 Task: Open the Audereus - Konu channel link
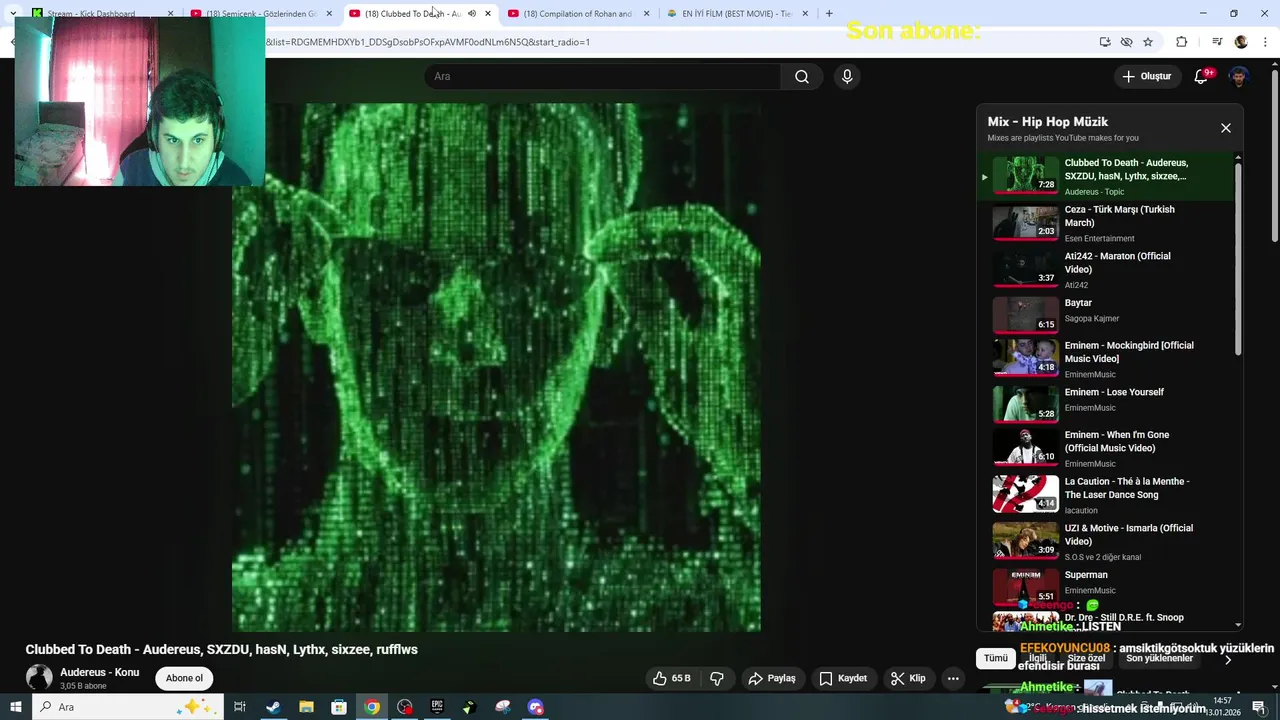click(x=99, y=672)
